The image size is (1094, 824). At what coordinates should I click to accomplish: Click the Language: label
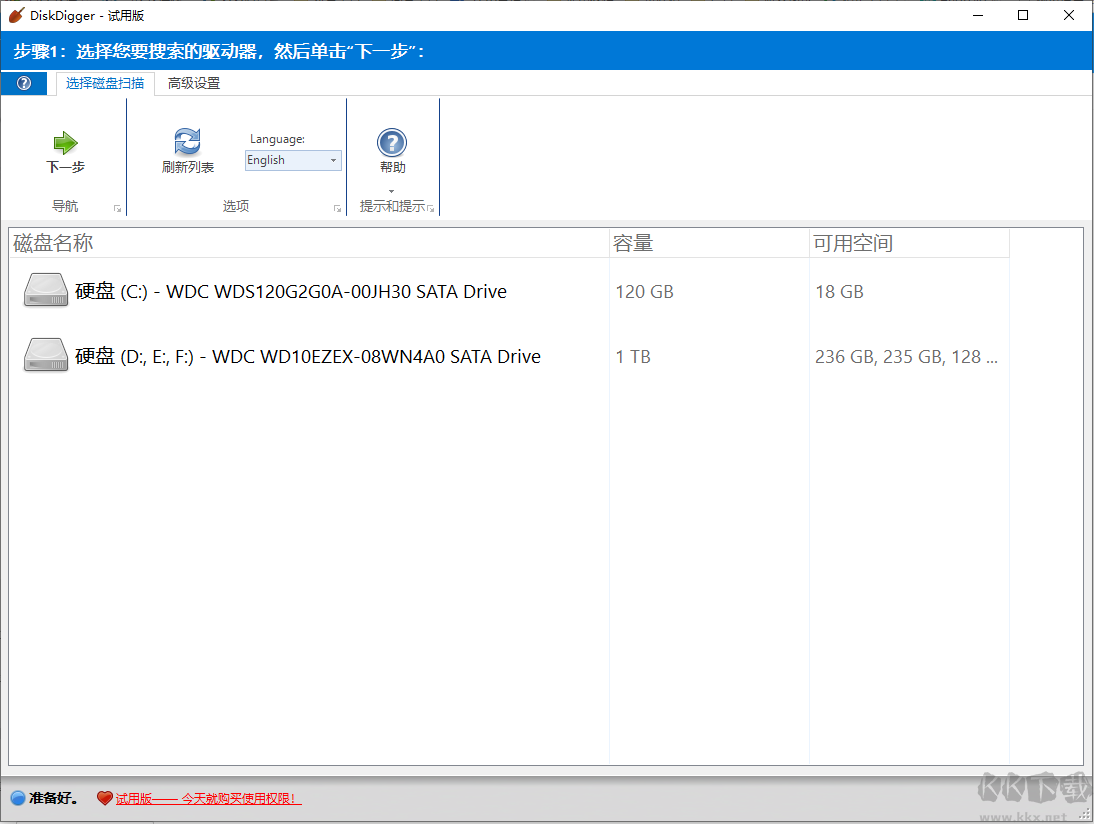tap(277, 139)
